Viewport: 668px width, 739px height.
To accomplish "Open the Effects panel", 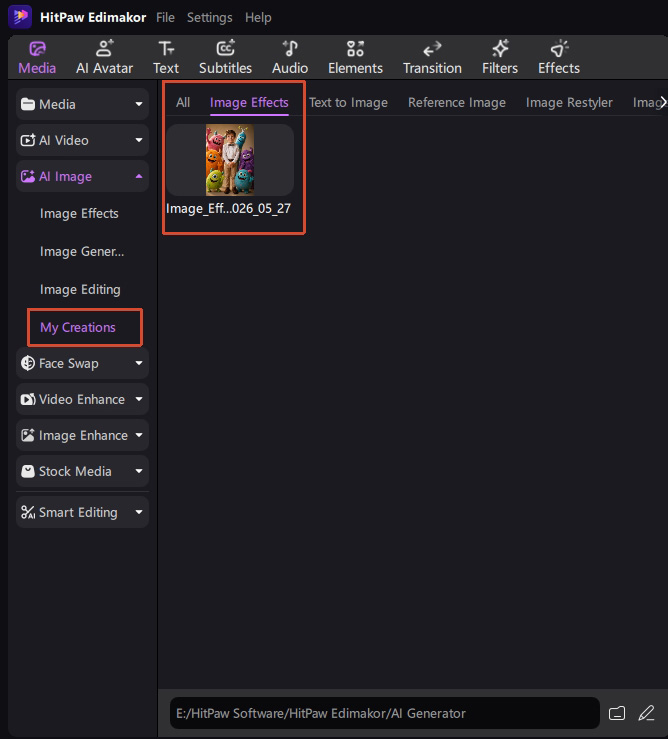I will click(559, 57).
